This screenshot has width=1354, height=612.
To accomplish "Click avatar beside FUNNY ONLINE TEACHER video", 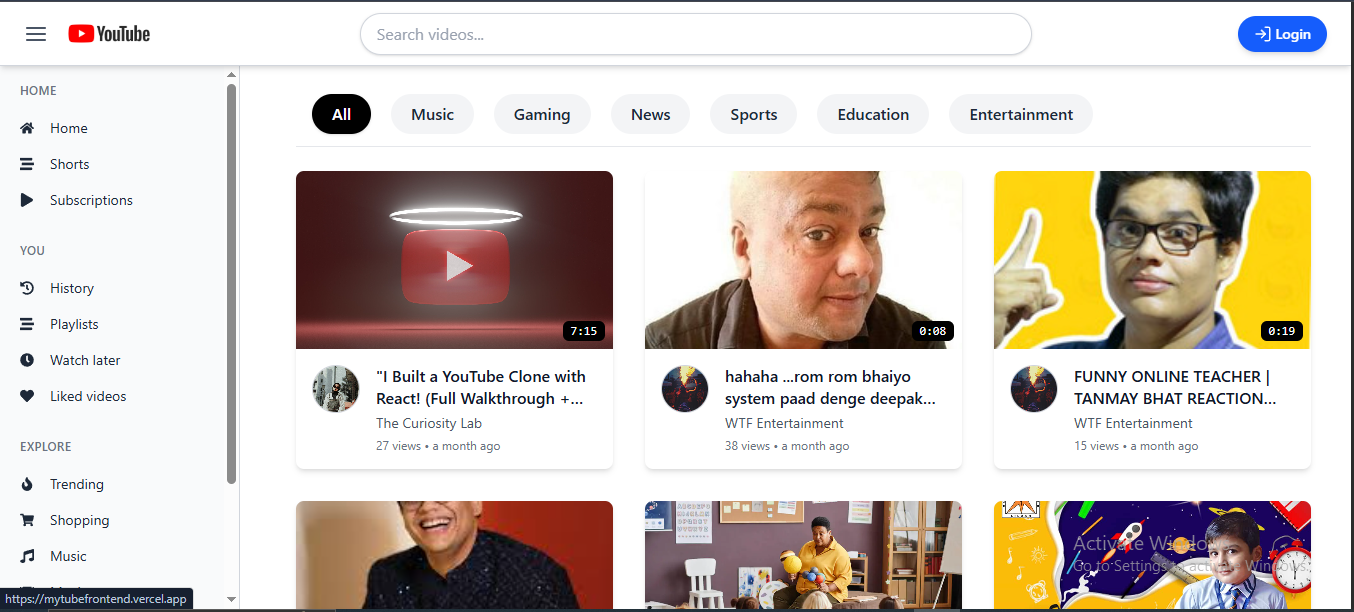I will click(1034, 389).
